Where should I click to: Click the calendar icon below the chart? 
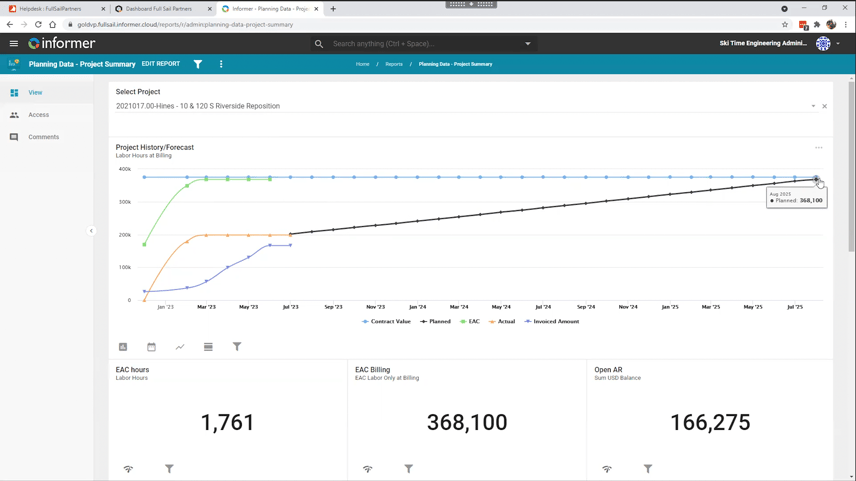point(151,347)
